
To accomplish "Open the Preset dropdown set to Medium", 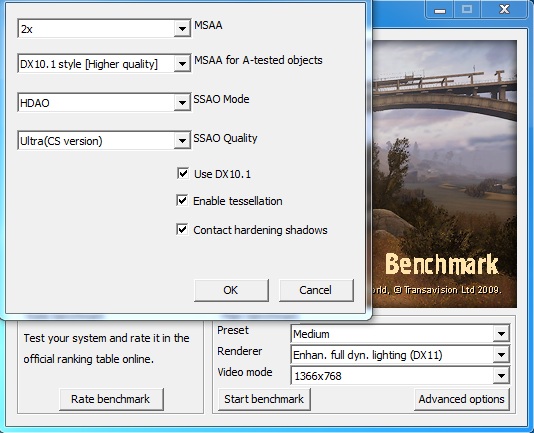I will [400, 334].
